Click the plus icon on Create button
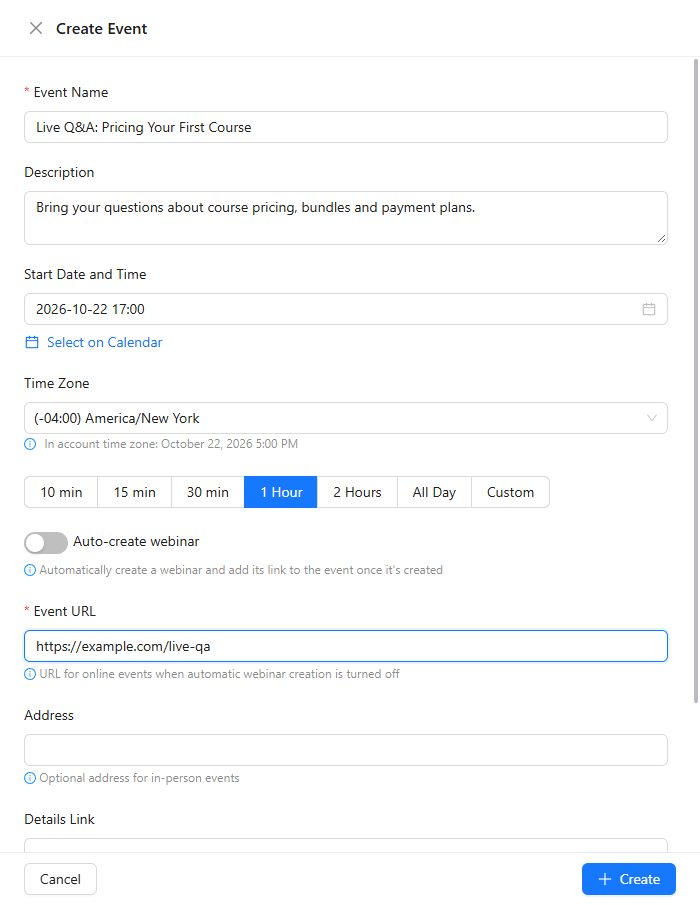 click(x=605, y=879)
